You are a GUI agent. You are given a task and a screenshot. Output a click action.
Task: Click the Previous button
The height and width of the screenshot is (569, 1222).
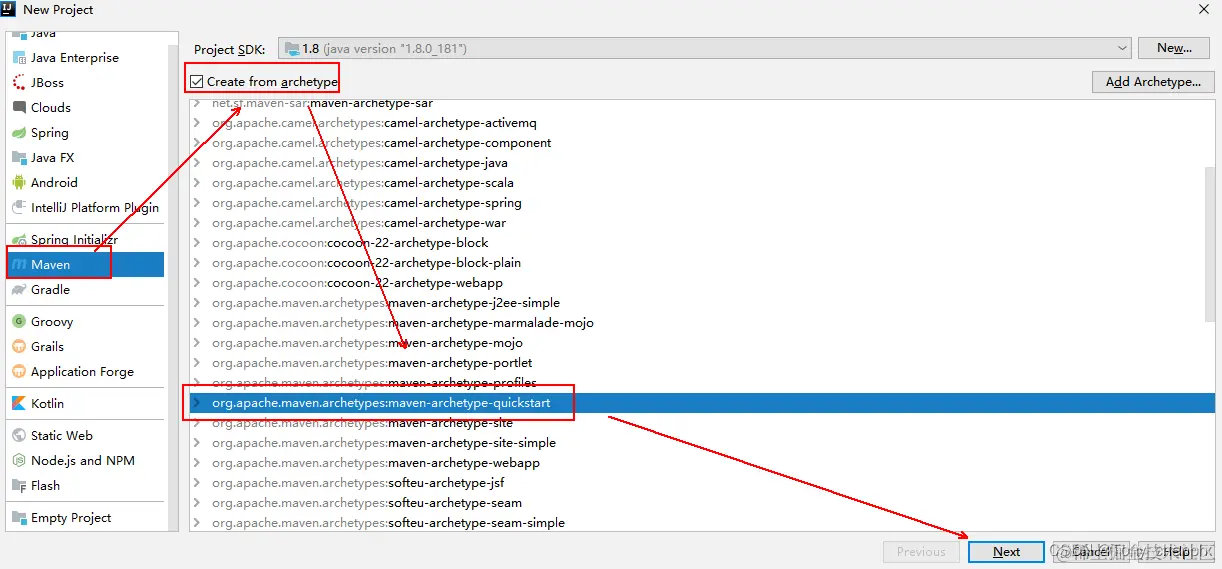click(x=921, y=552)
